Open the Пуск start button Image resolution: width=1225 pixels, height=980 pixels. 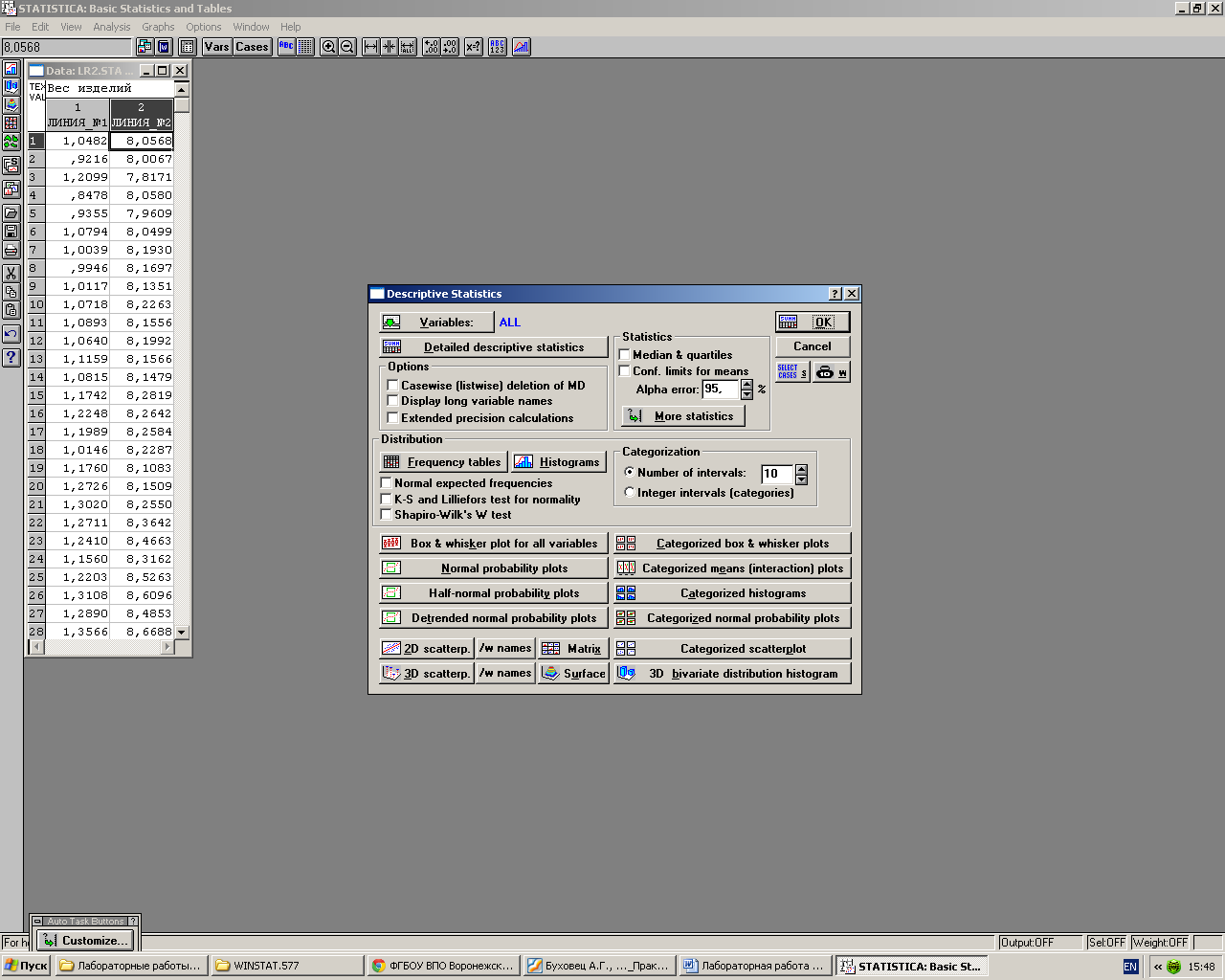point(26,966)
